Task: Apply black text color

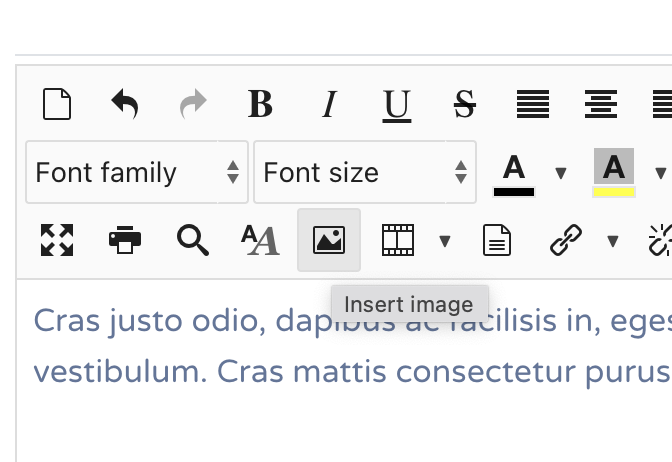Action: pyautogui.click(x=514, y=172)
